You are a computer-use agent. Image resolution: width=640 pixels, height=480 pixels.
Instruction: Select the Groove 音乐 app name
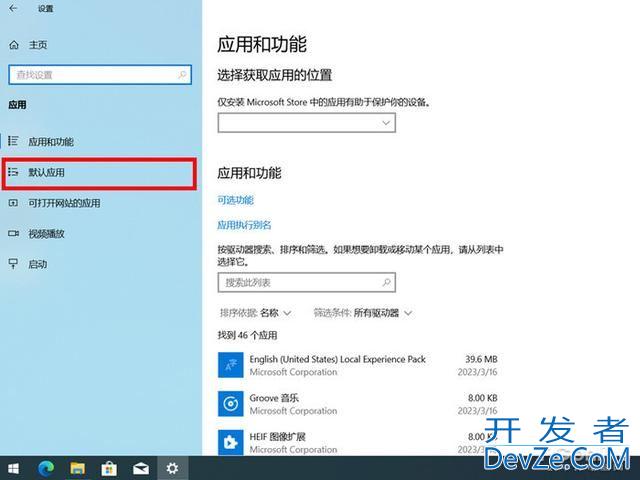(274, 398)
